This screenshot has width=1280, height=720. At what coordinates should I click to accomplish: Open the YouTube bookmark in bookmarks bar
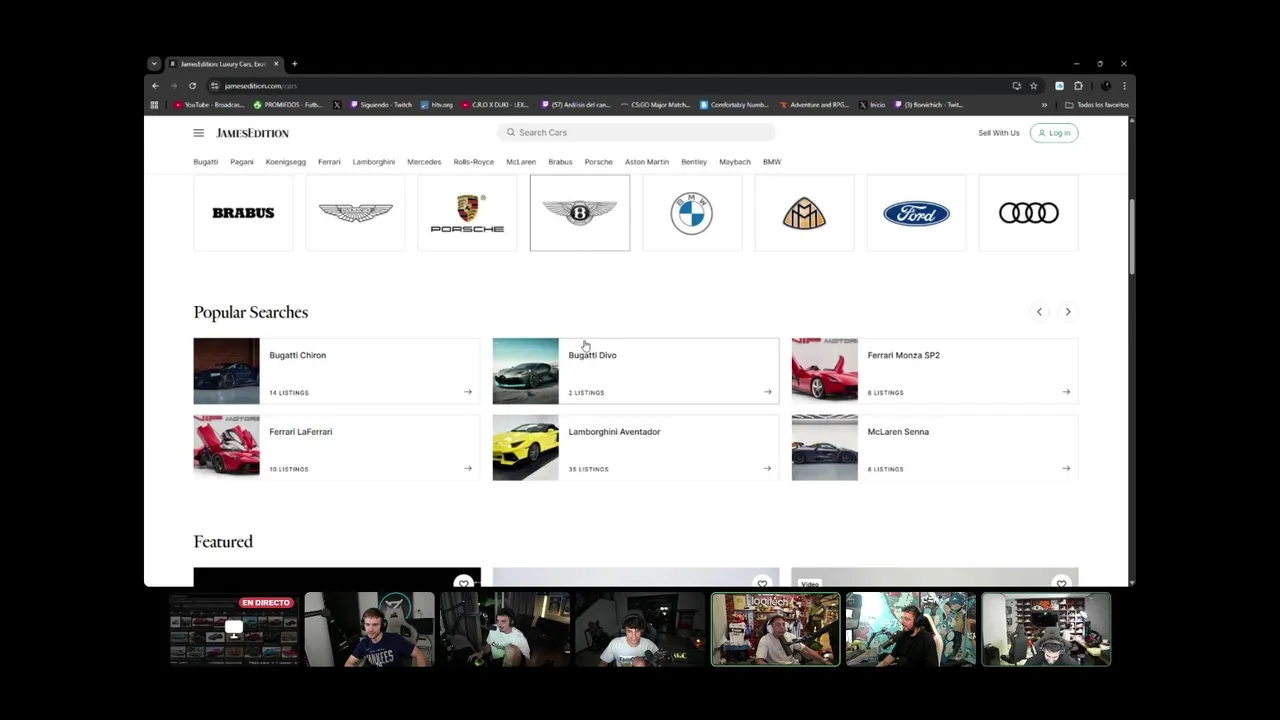(x=209, y=105)
